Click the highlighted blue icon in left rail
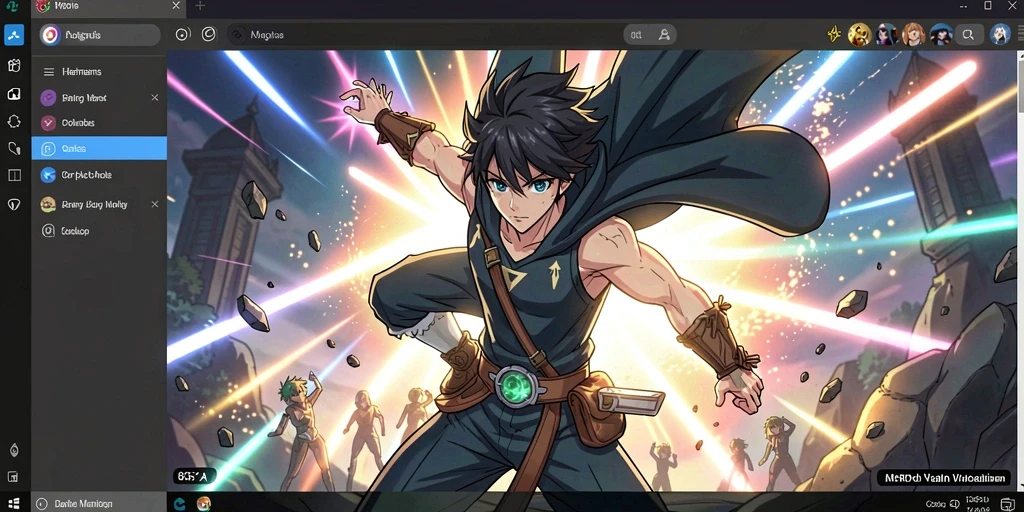The height and width of the screenshot is (512, 1024). click(x=14, y=35)
